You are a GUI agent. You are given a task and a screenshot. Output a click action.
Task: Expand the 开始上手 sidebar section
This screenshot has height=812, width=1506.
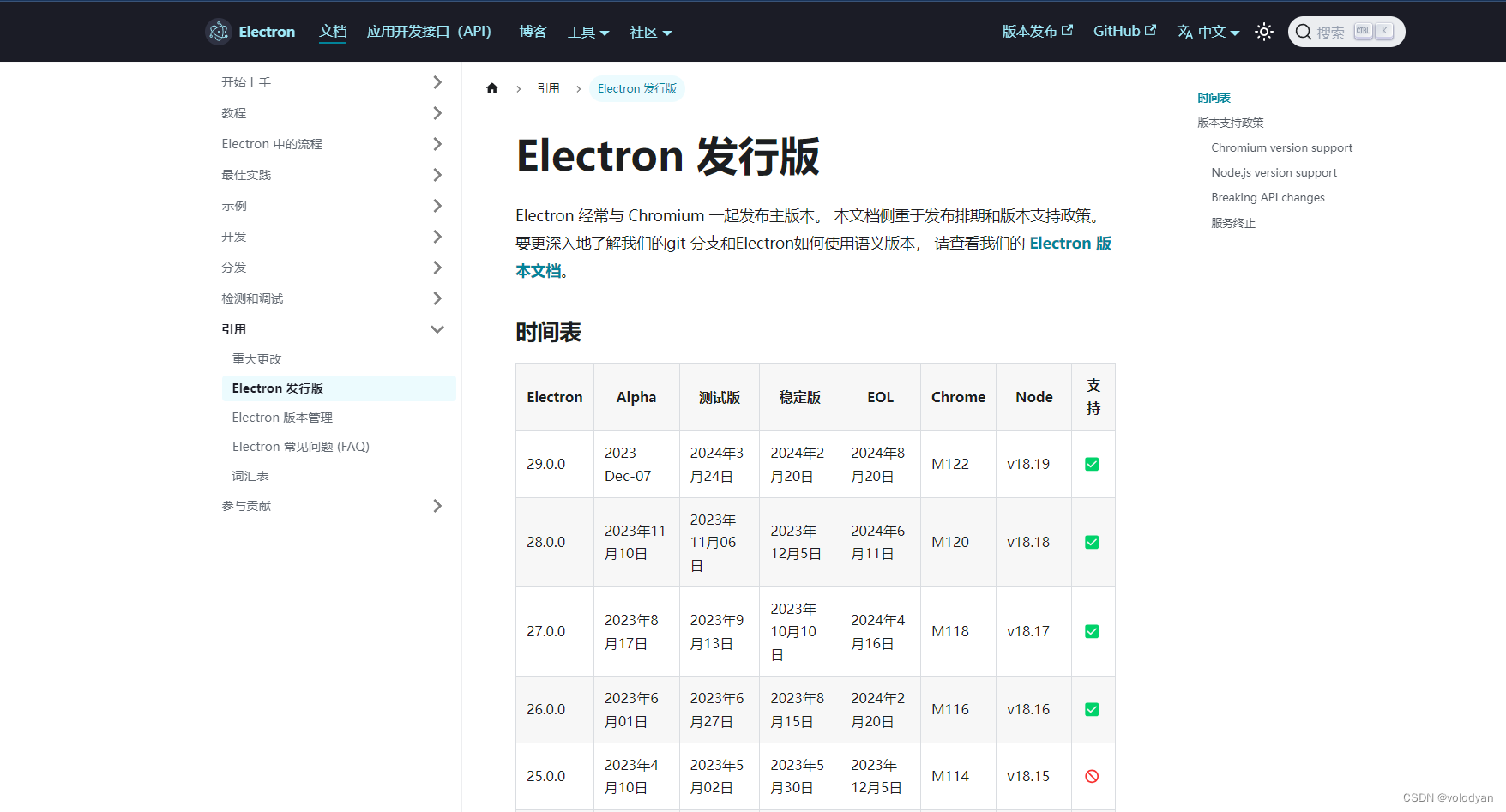point(437,82)
